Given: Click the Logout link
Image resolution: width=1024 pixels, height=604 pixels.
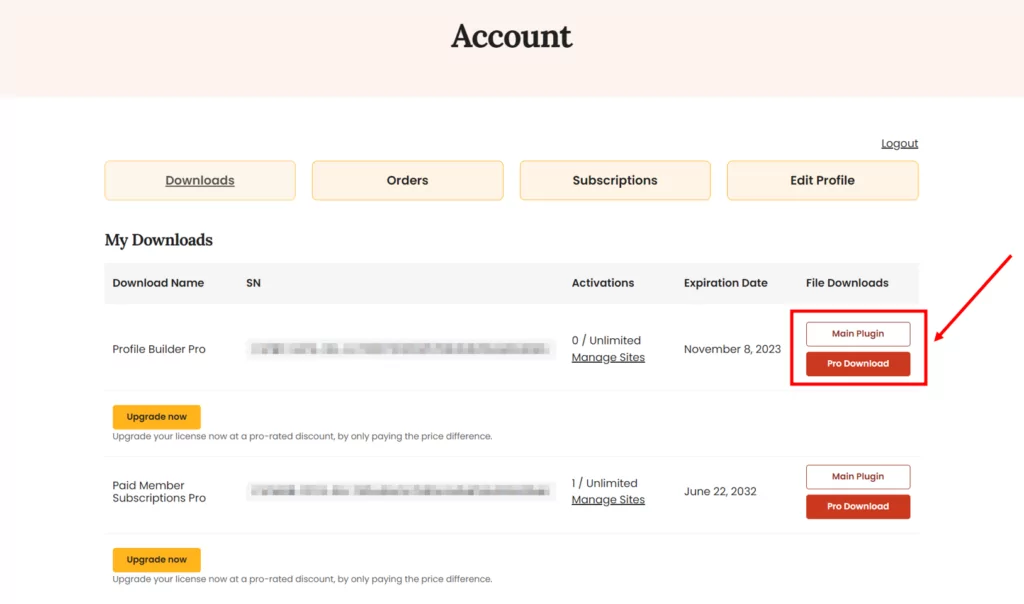Looking at the screenshot, I should (x=899, y=144).
